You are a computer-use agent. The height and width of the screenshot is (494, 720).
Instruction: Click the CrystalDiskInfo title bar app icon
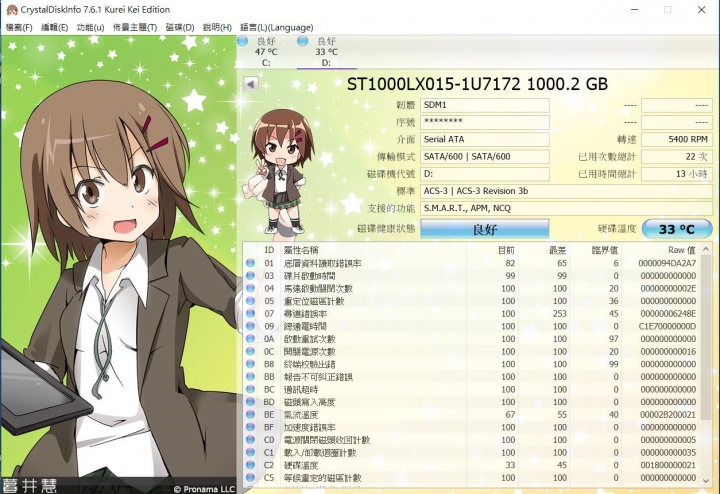(x=11, y=10)
